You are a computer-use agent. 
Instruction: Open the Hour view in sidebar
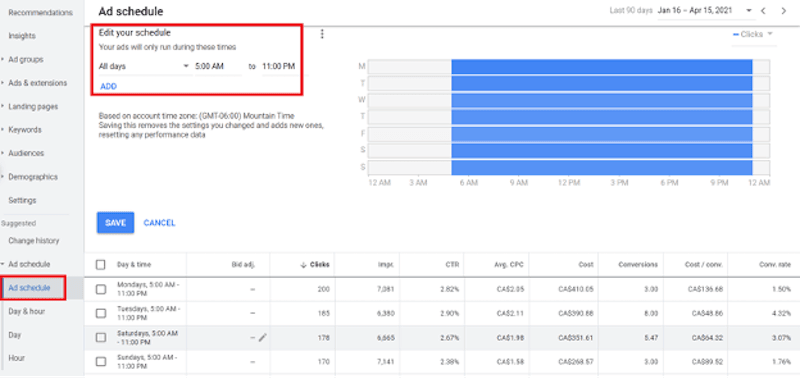16,358
